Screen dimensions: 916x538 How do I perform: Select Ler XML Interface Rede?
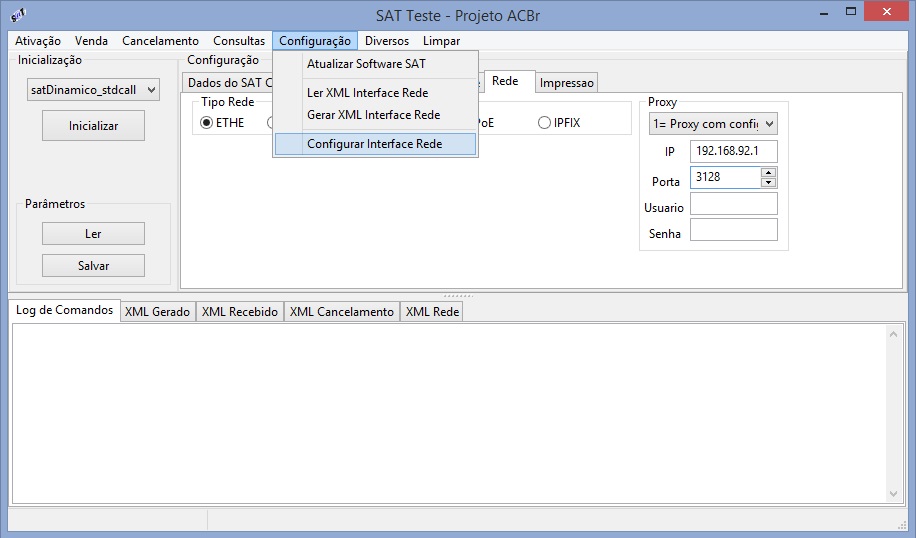tap(376, 93)
